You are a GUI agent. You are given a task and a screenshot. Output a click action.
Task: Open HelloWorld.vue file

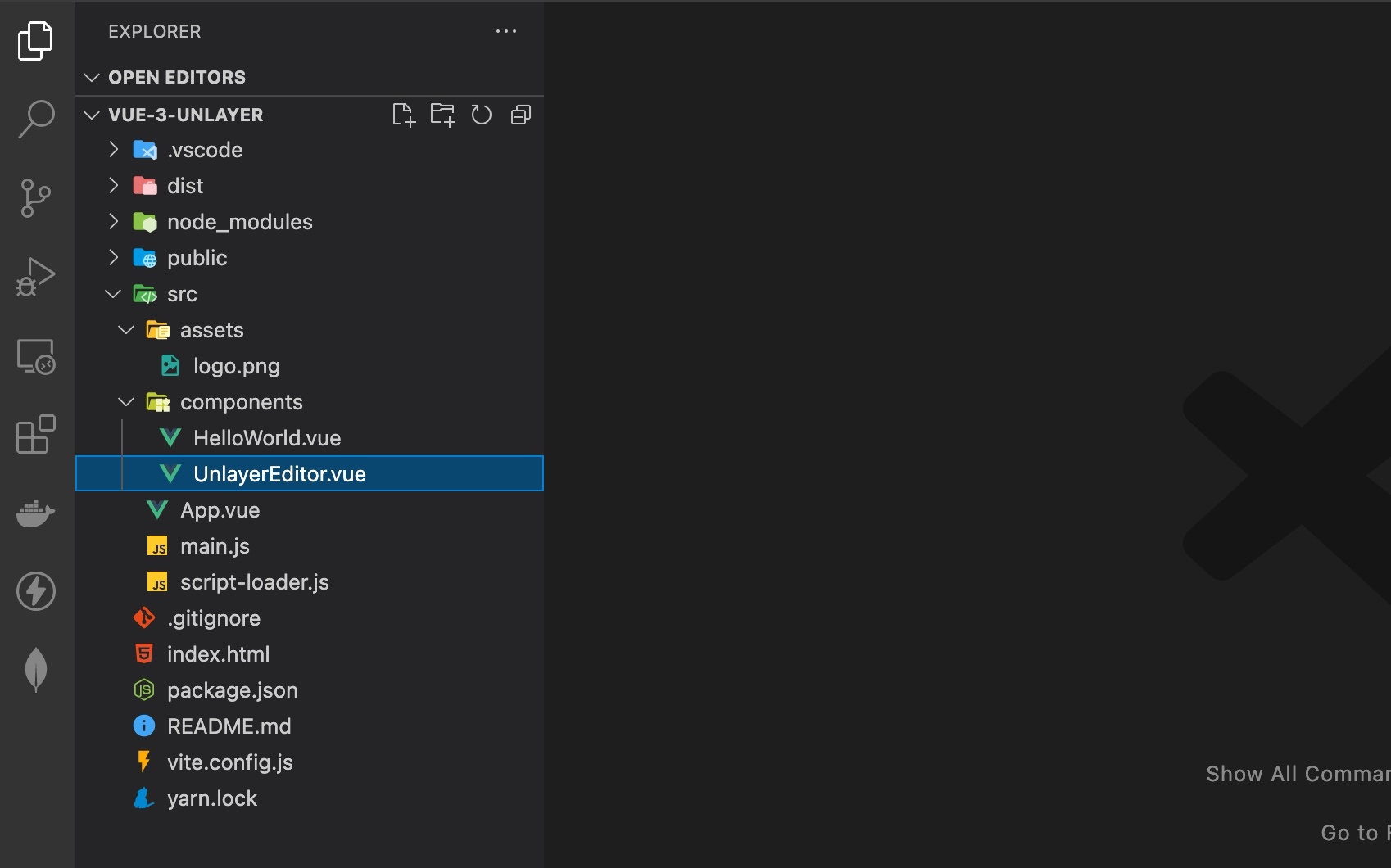tap(310, 438)
